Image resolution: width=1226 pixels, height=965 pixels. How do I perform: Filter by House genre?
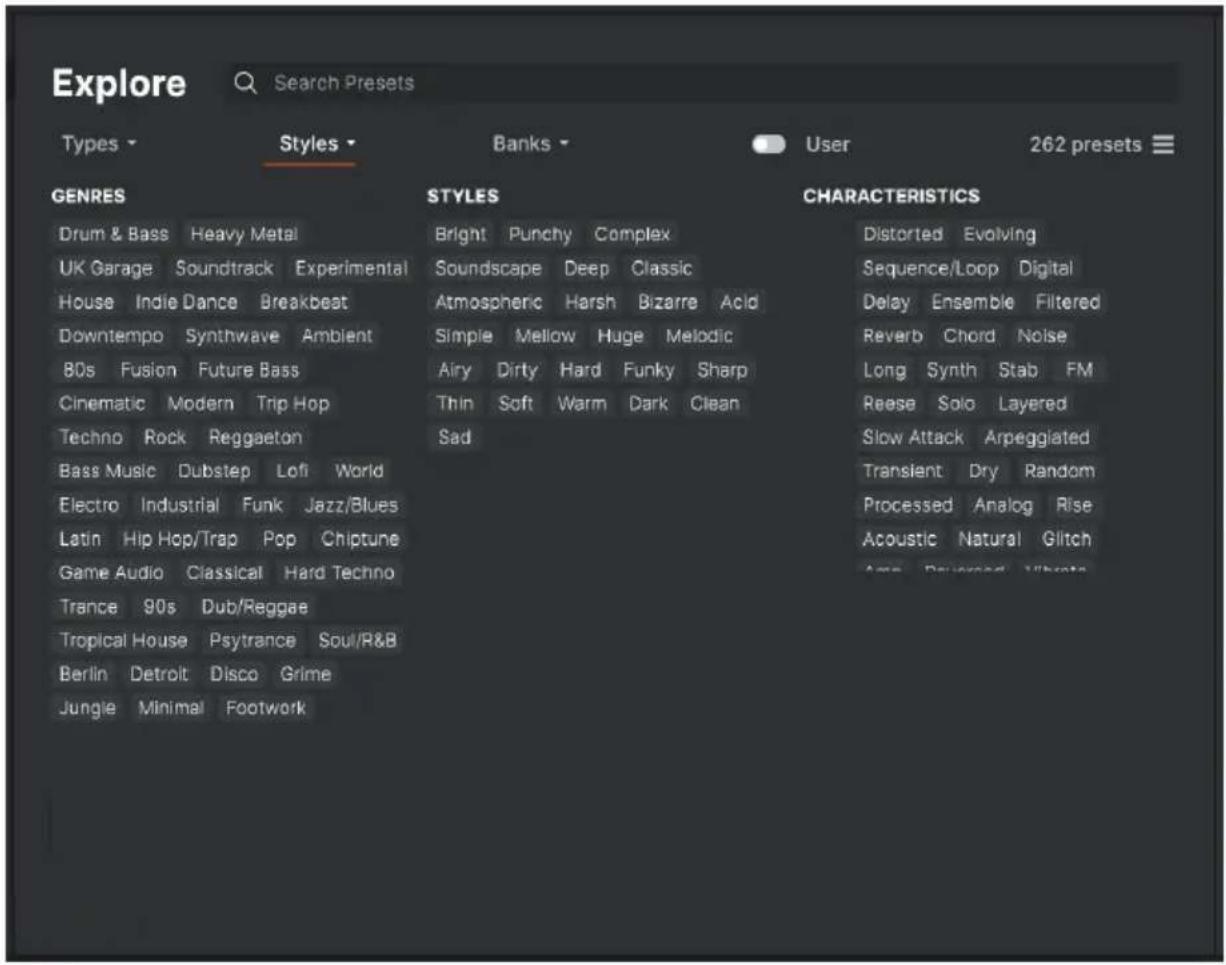click(x=86, y=302)
